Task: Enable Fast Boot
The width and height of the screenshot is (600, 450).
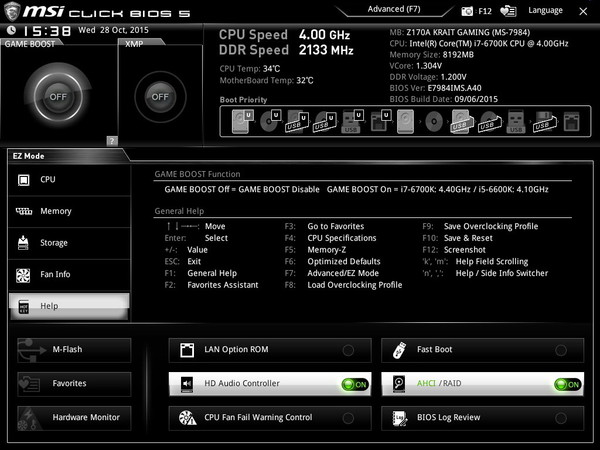Action: 483,350
